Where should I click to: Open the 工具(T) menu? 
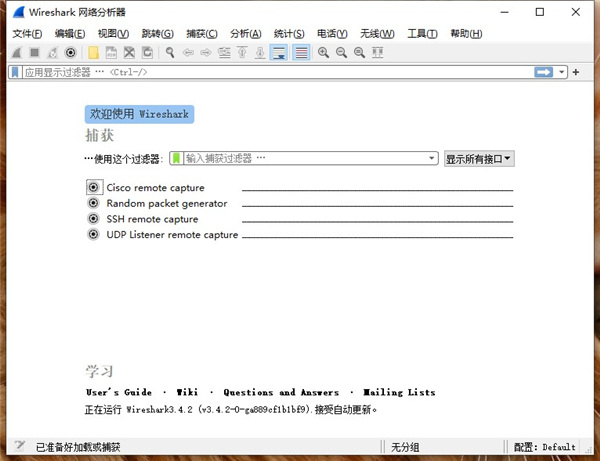coord(422,34)
